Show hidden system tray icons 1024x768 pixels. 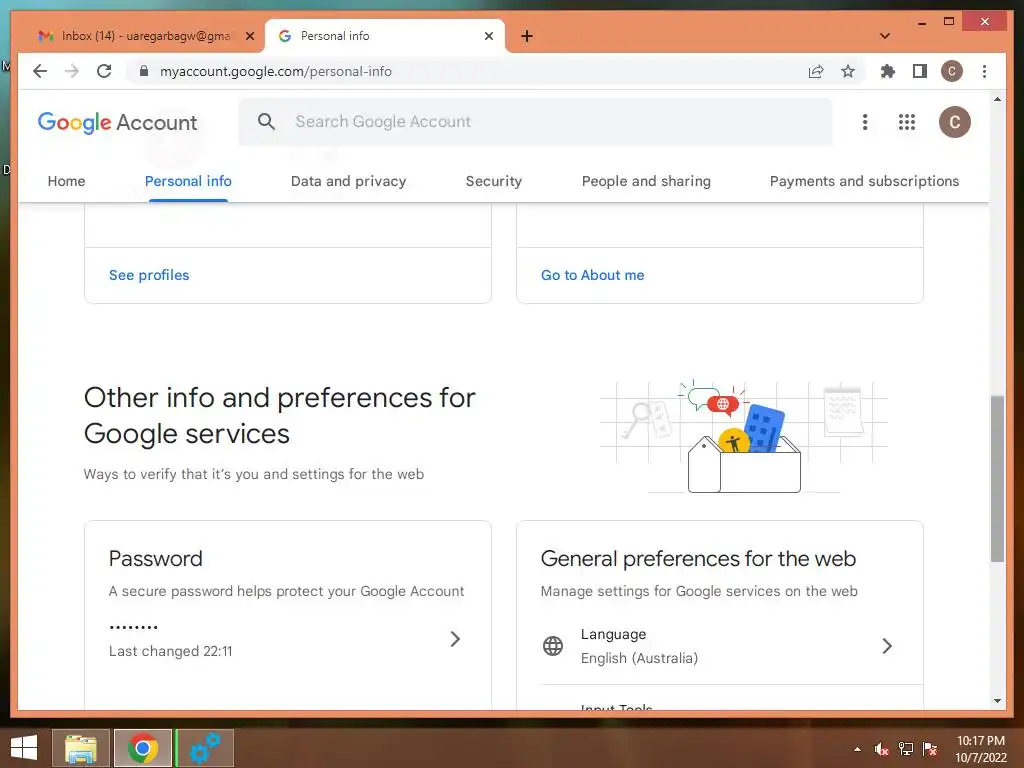pos(857,749)
